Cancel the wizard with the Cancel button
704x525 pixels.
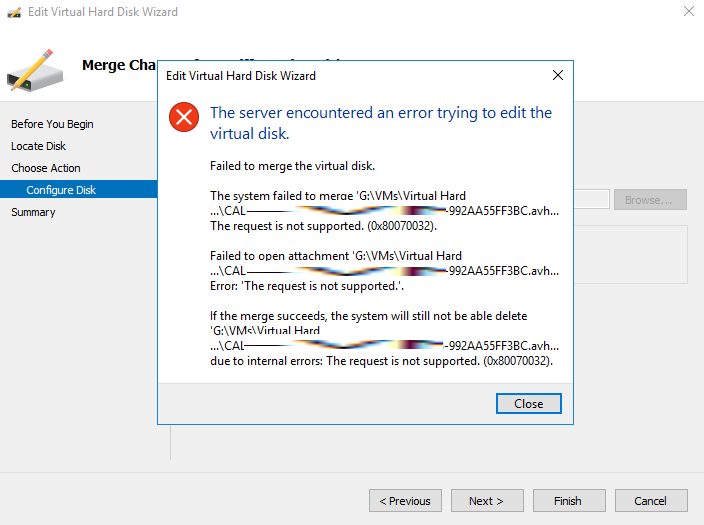tap(649, 501)
